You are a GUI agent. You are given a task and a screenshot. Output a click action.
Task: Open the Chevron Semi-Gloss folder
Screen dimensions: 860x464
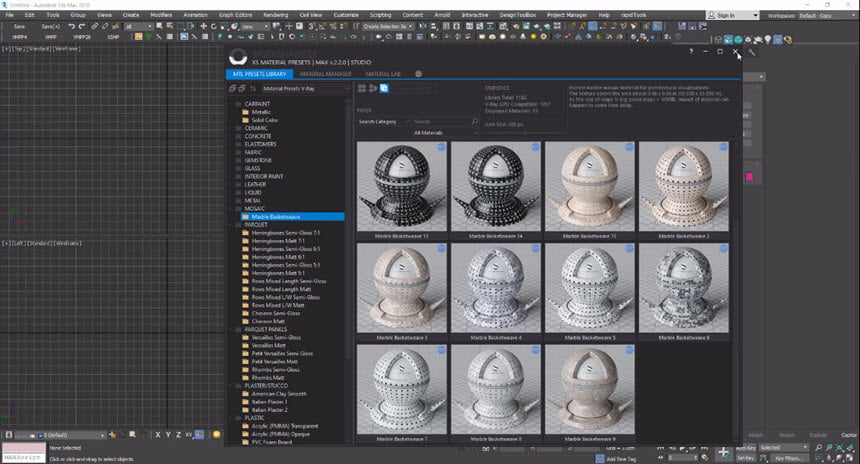pyautogui.click(x=276, y=313)
